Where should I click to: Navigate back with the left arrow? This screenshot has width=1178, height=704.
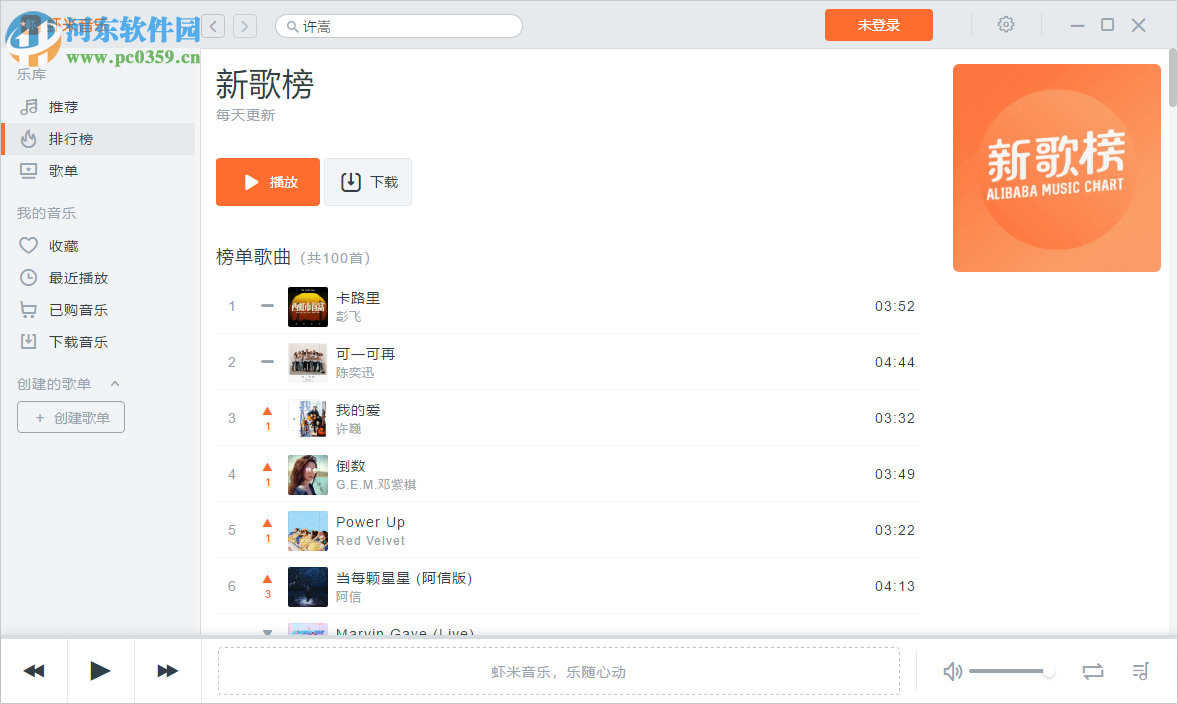pos(212,25)
